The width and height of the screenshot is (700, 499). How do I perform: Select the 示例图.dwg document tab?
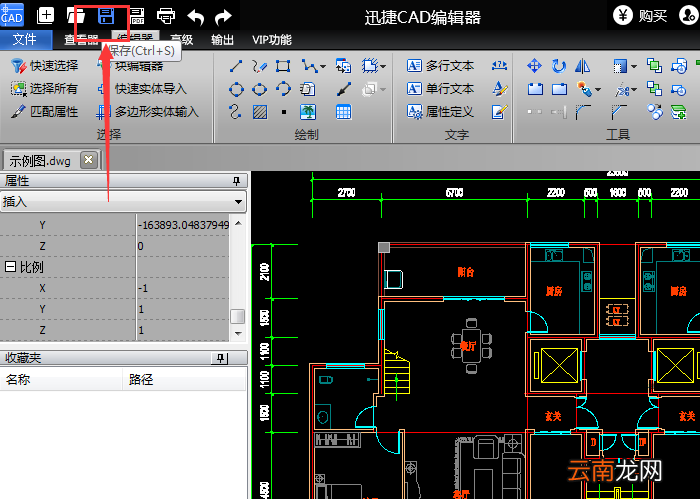pos(40,161)
